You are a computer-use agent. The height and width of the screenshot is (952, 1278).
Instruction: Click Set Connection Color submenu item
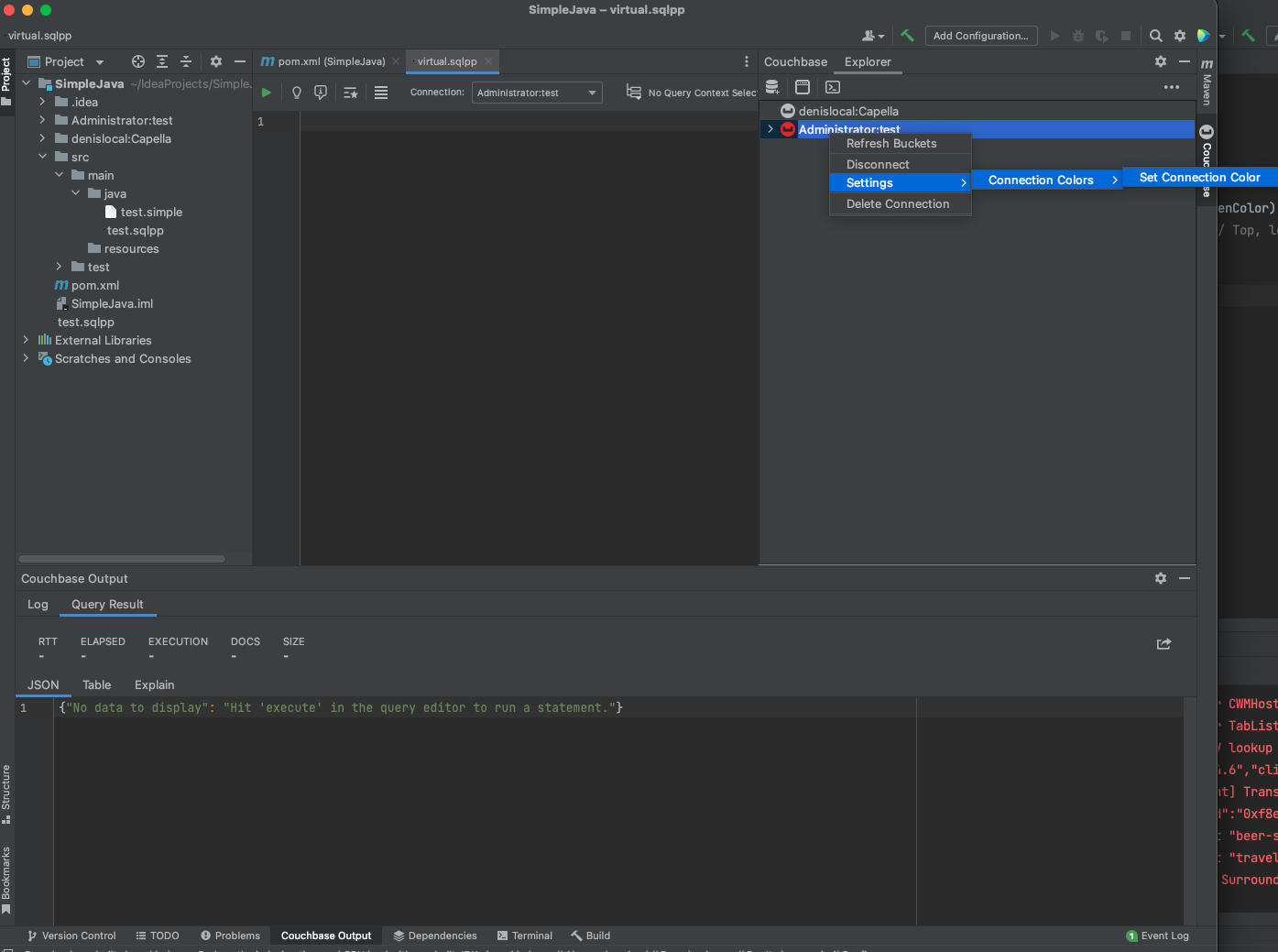pyautogui.click(x=1200, y=178)
